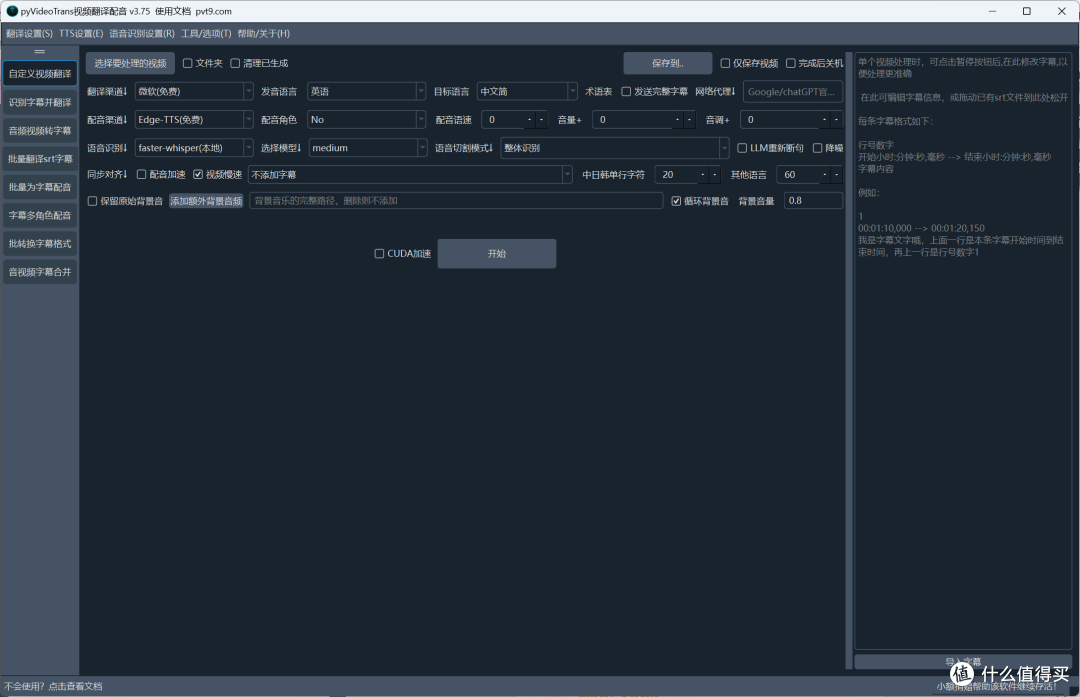Open the 翻译渠道 dropdown showing 微软(免费)

pyautogui.click(x=194, y=91)
